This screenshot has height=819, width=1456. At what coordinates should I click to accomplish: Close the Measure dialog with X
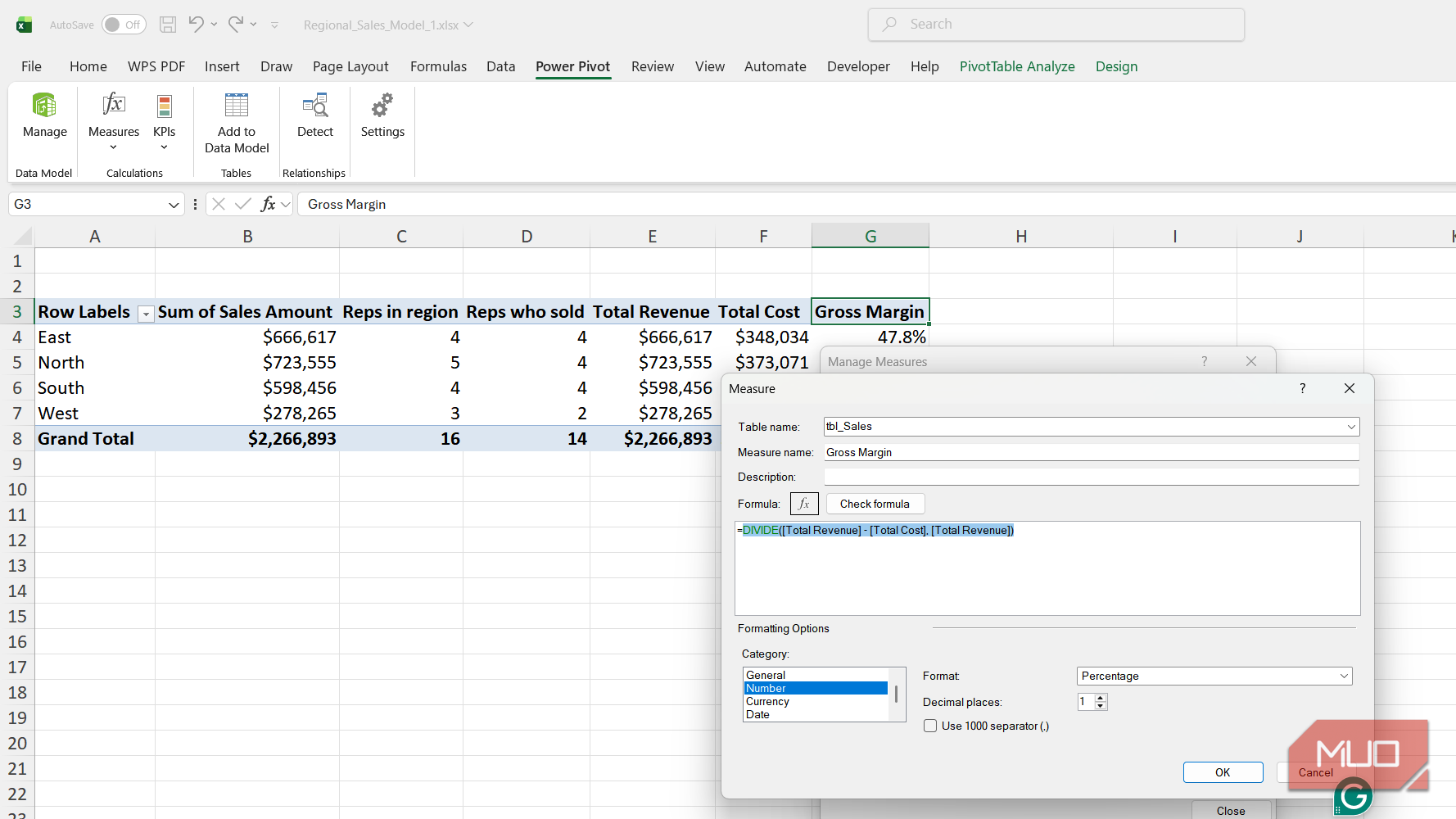(1350, 388)
